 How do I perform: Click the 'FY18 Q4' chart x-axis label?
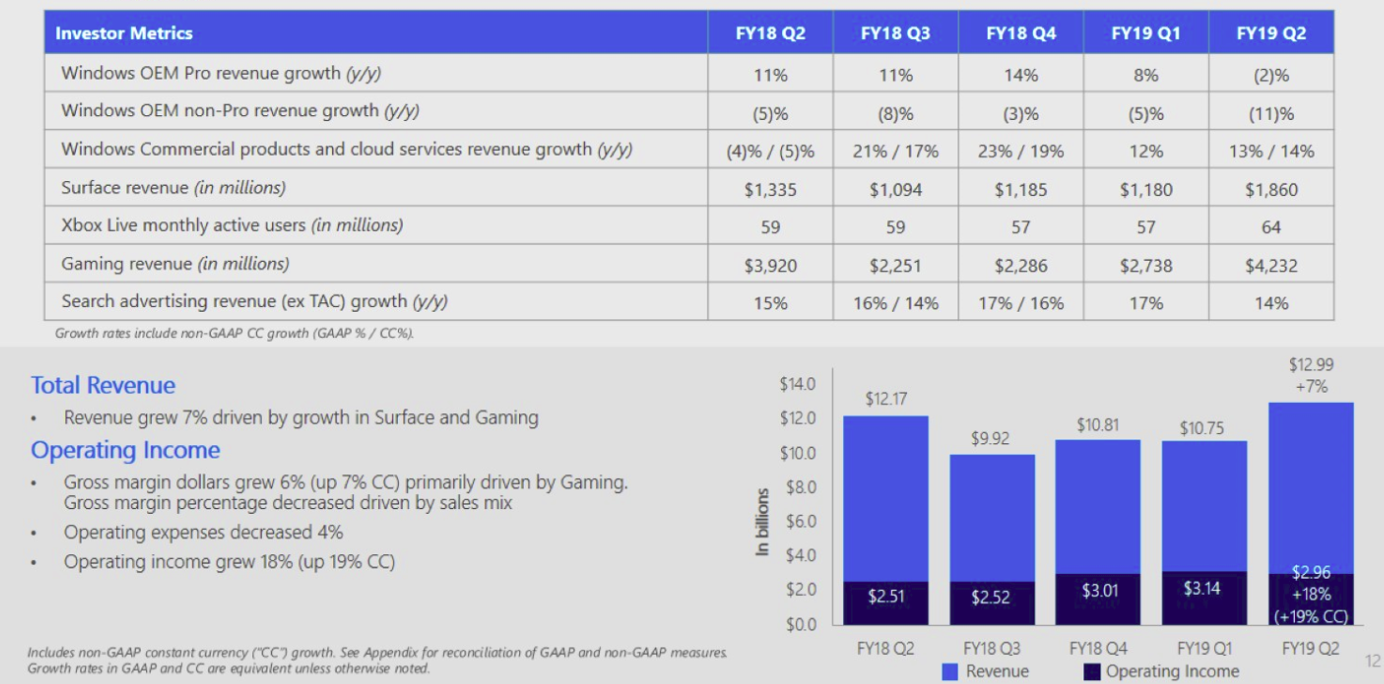point(1098,649)
